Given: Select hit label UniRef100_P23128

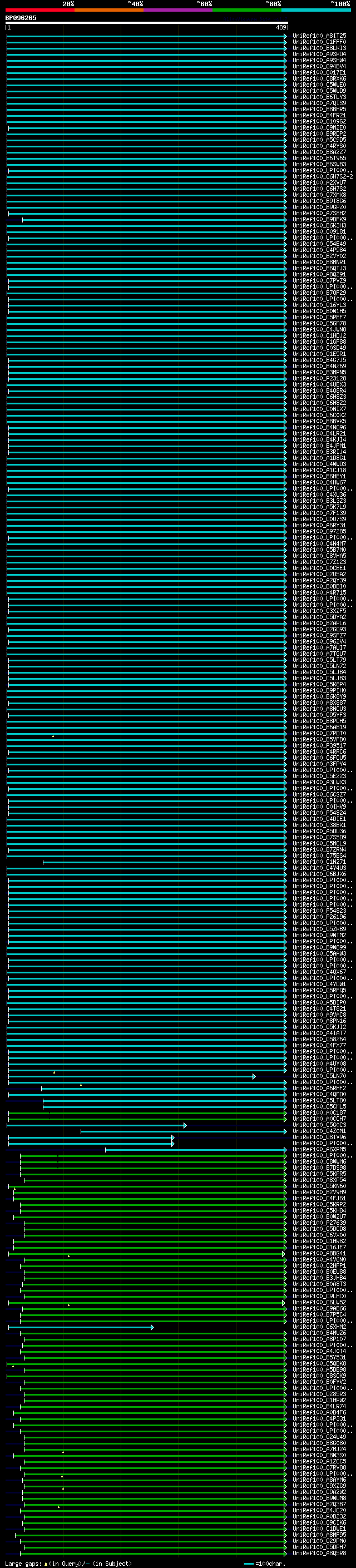Looking at the screenshot, I should click(x=319, y=378).
